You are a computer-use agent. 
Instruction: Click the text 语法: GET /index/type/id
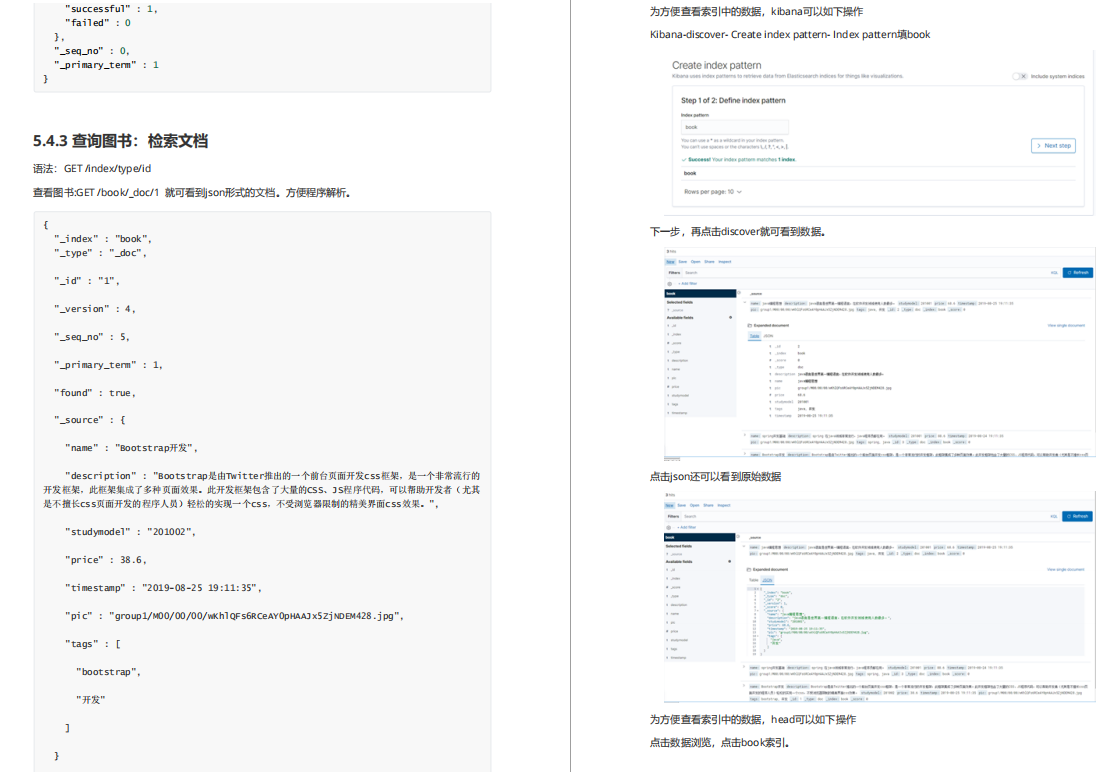tap(92, 169)
